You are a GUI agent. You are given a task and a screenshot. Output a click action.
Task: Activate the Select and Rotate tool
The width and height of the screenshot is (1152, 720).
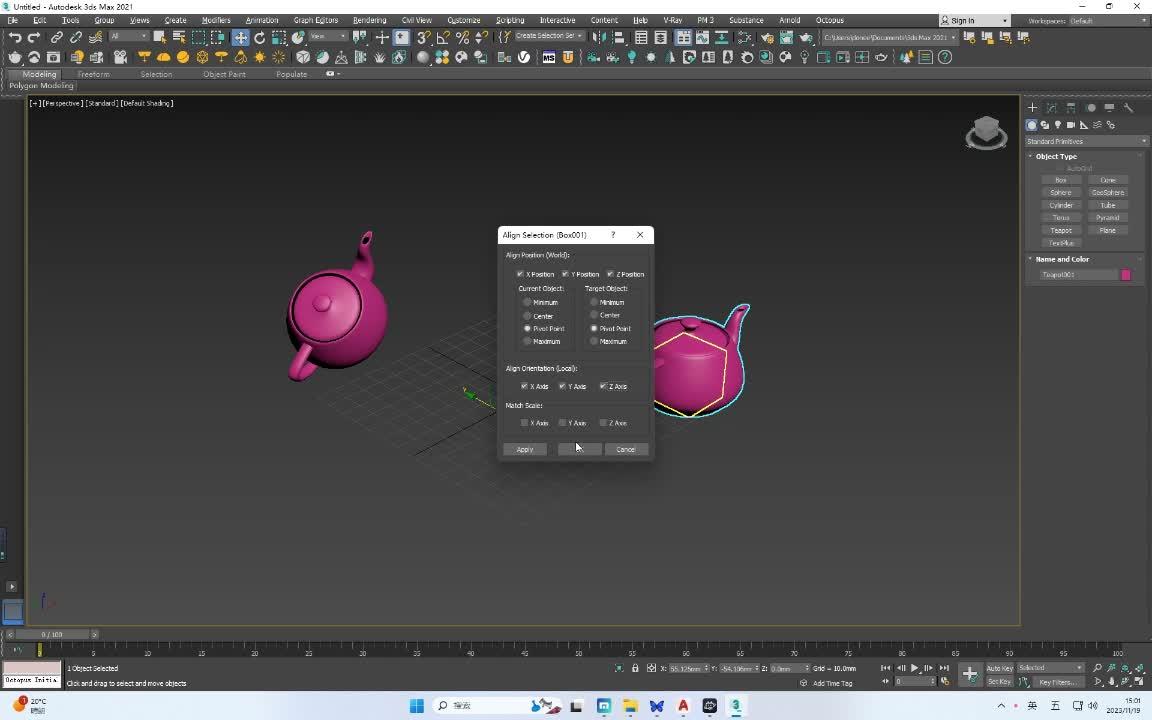coord(260,37)
